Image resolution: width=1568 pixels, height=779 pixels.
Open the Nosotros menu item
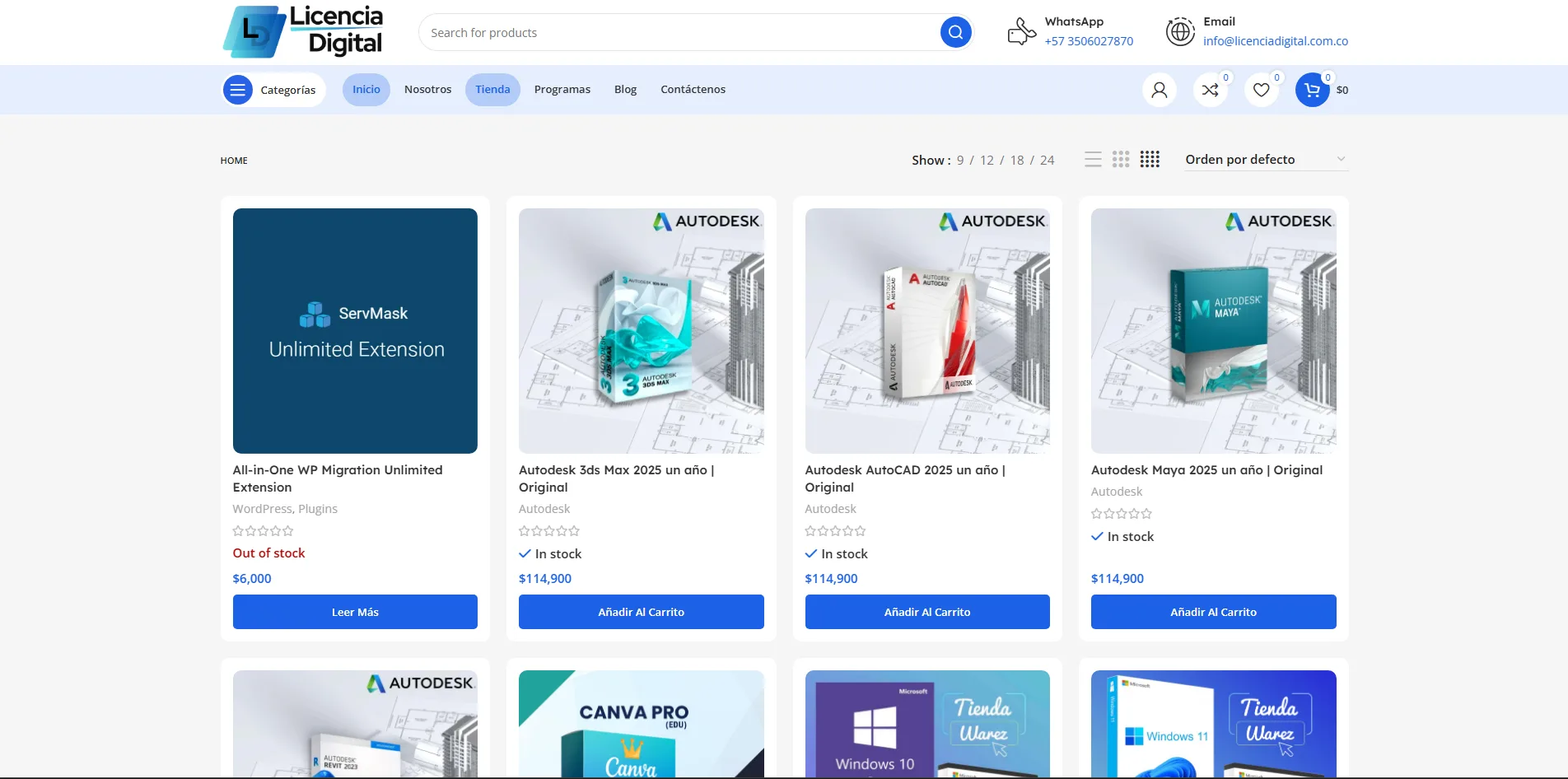(428, 90)
